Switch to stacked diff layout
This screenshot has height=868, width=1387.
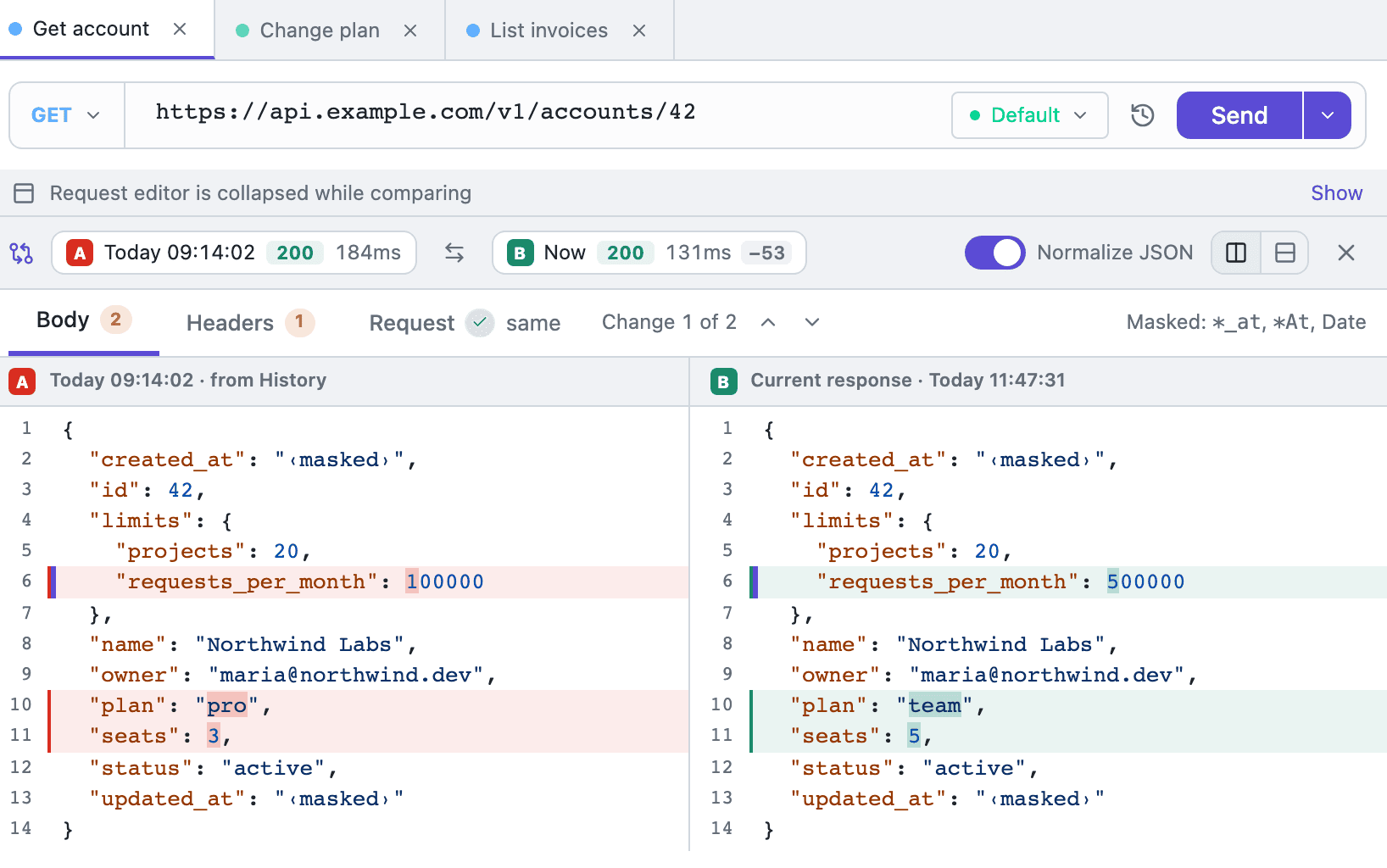[x=1285, y=253]
